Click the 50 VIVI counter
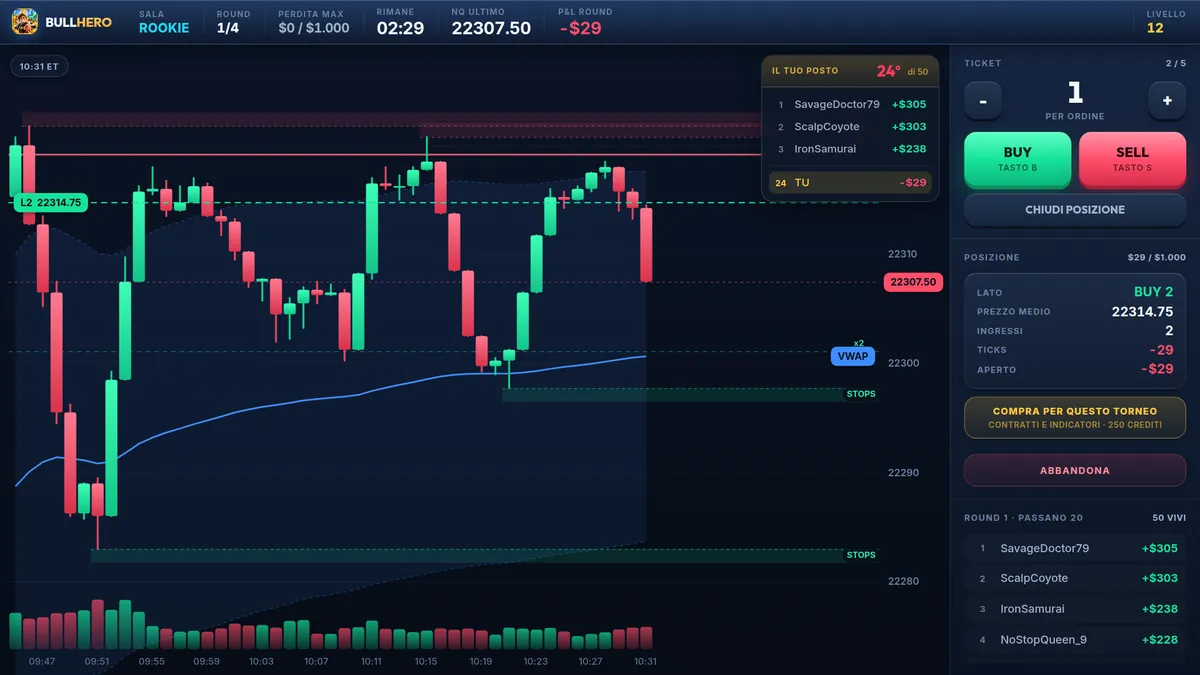Screen dimensions: 1200x675 coord(1169,518)
